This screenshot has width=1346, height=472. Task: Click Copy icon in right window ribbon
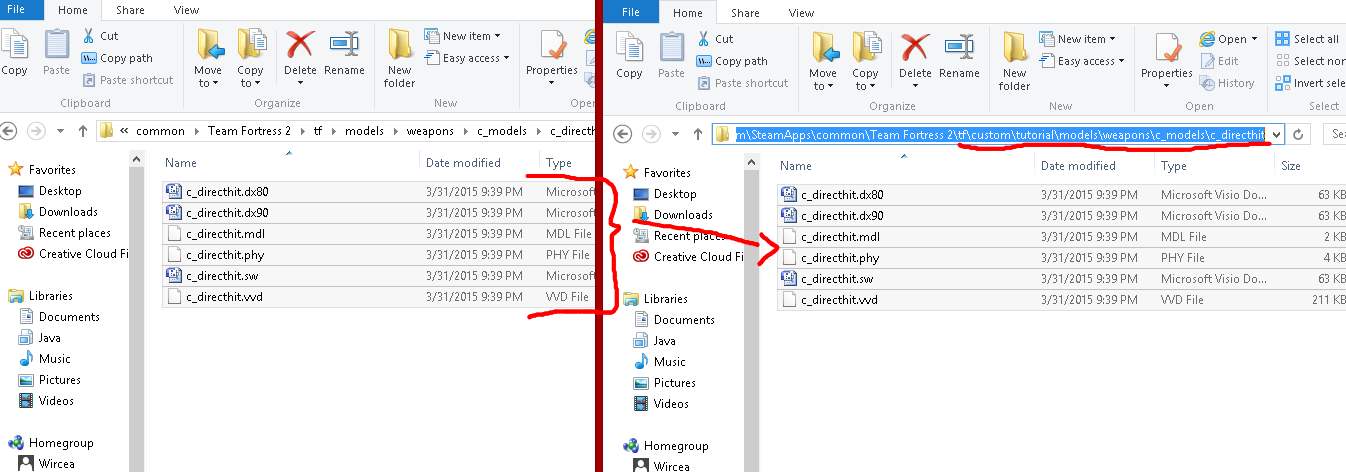[x=629, y=55]
